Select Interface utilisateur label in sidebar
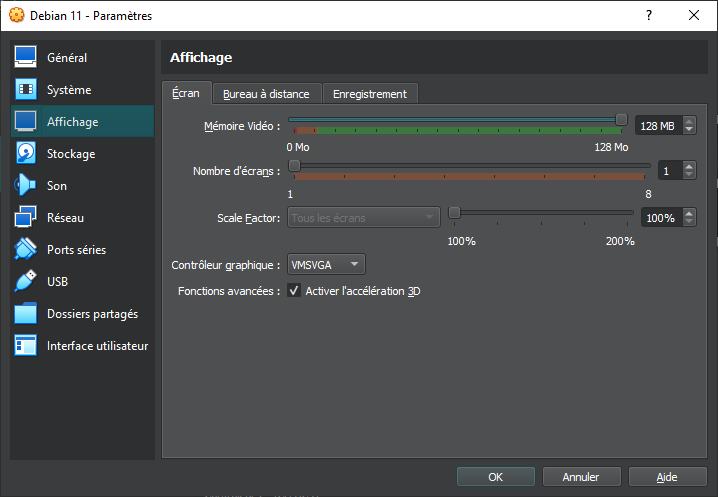Screen dimensions: 718x497 click(x=98, y=346)
